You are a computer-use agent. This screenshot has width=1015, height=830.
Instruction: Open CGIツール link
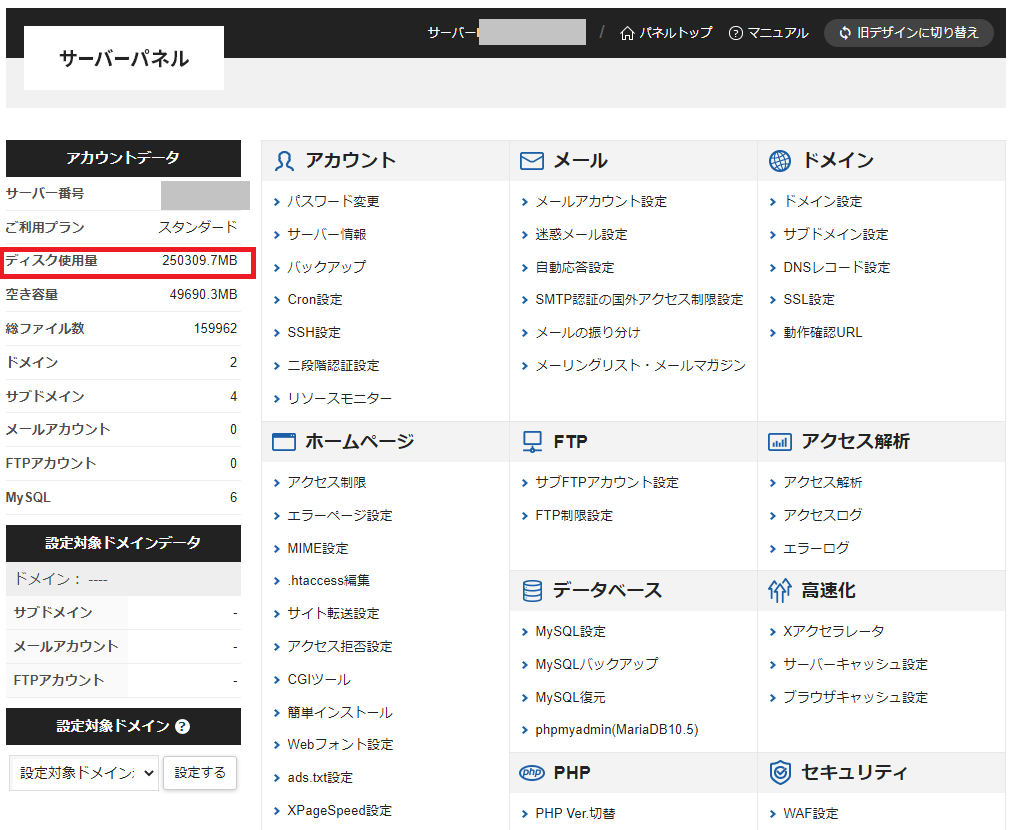[x=318, y=679]
